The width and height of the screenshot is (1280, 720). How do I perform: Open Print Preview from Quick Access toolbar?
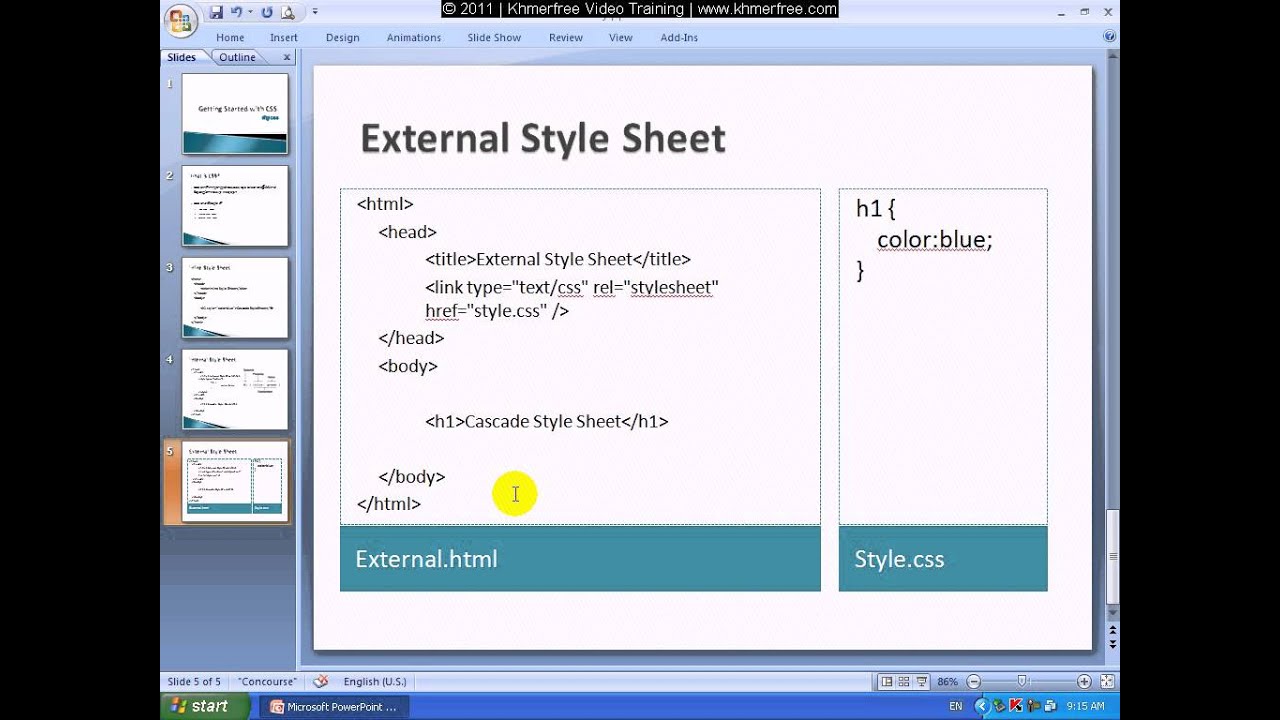point(289,12)
